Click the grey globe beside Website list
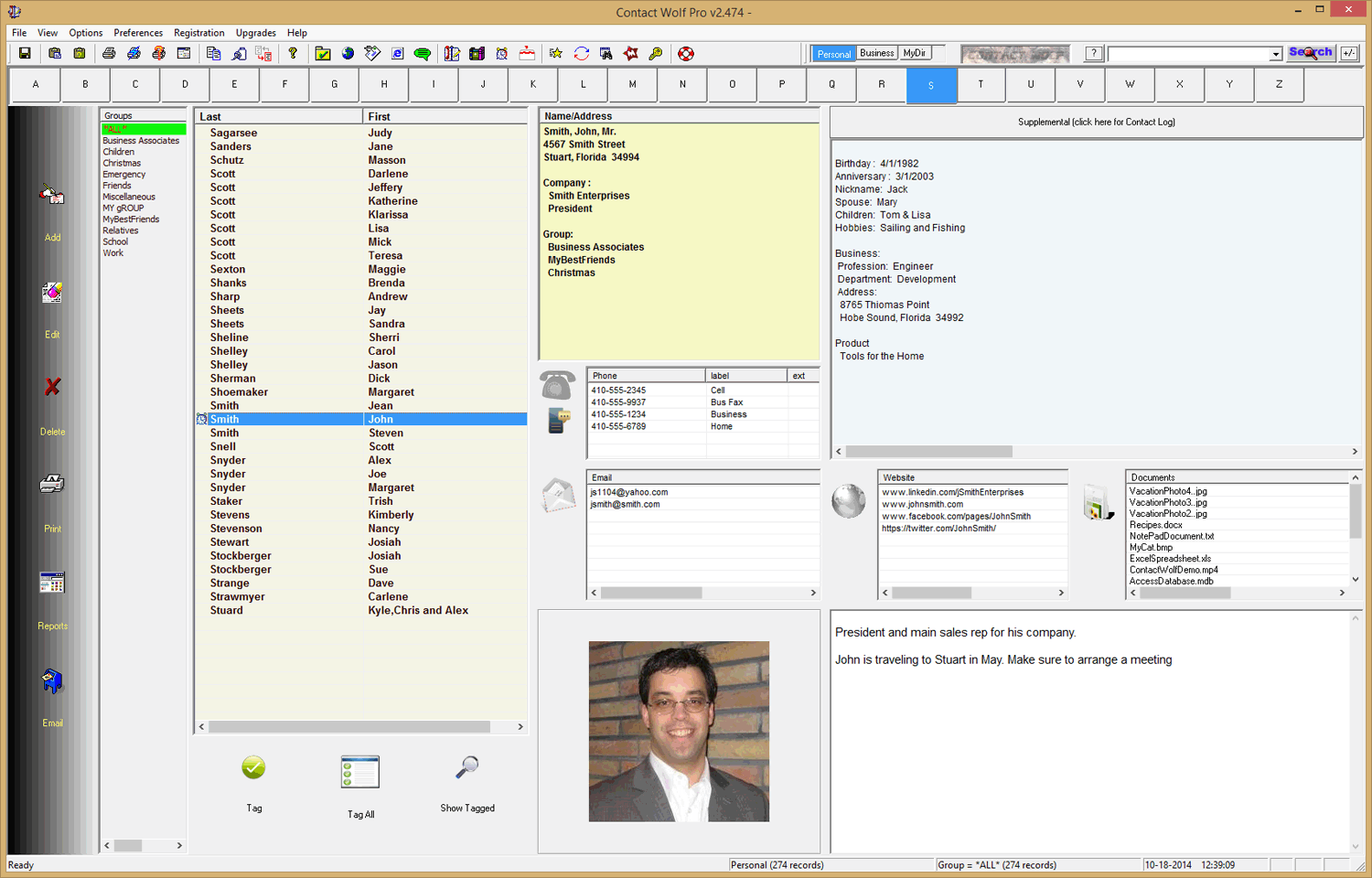The width and height of the screenshot is (1372, 878). click(x=848, y=500)
